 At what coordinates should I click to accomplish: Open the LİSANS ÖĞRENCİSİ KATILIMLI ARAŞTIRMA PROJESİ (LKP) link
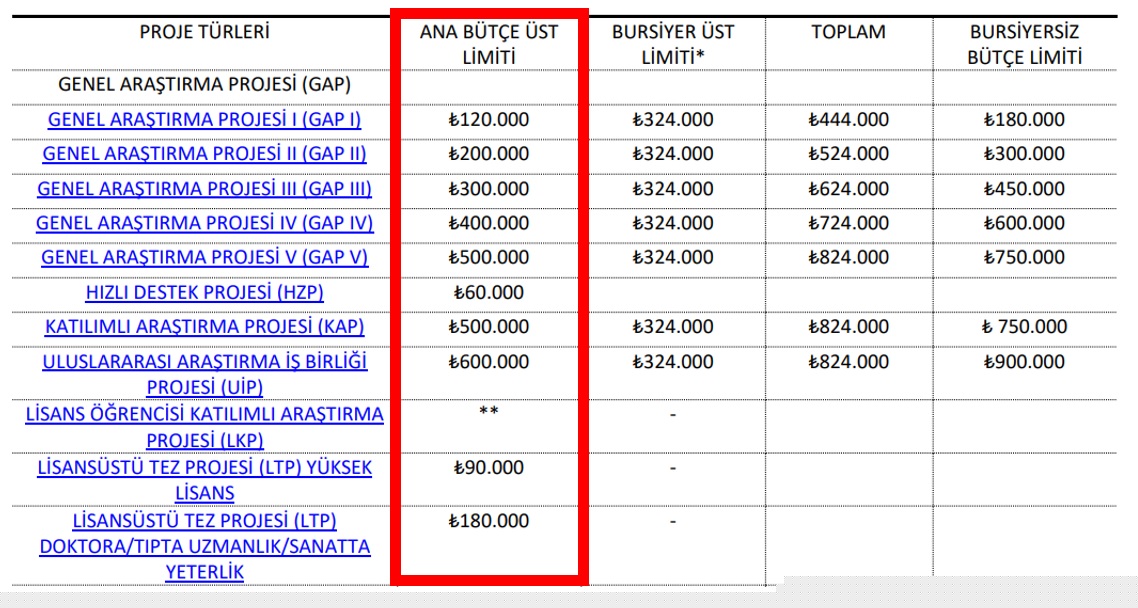(205, 427)
